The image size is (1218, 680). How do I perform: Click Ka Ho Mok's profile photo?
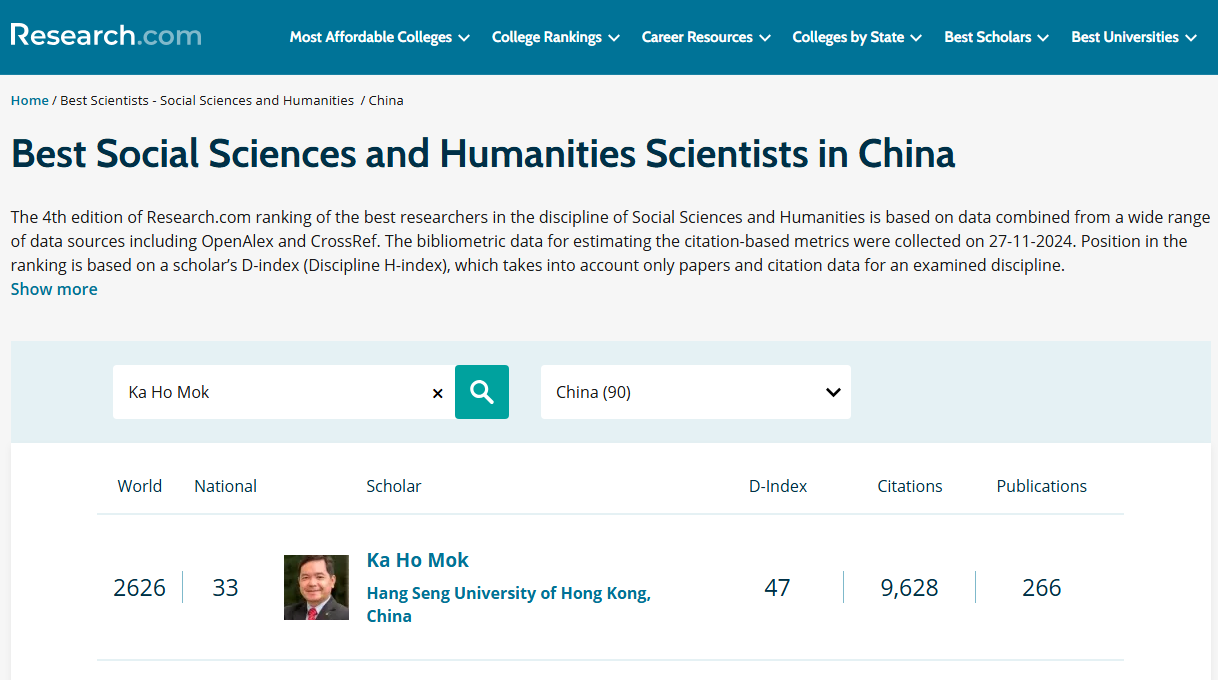[x=316, y=587]
